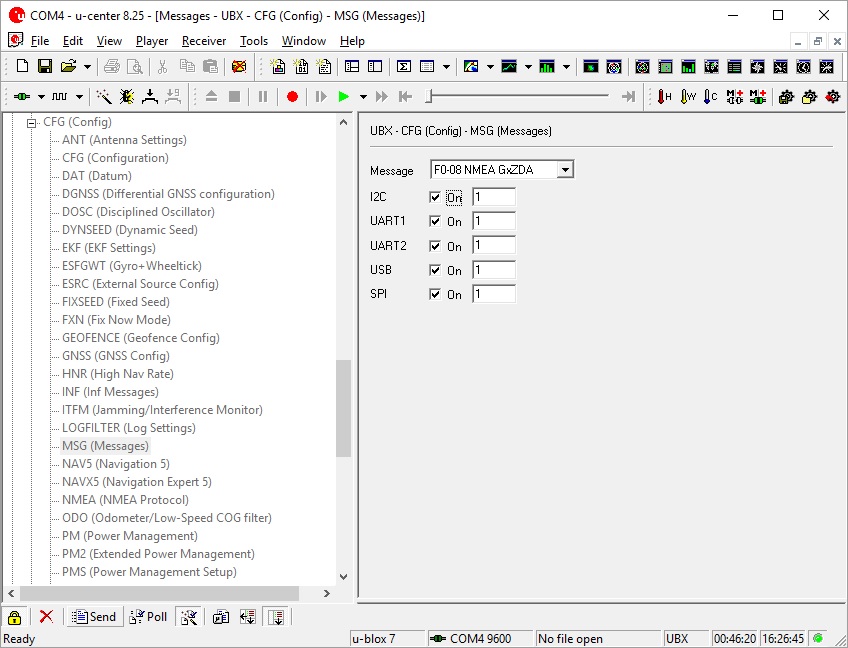Click the red Hotstart thermometer icon
This screenshot has width=848, height=648.
[x=664, y=96]
